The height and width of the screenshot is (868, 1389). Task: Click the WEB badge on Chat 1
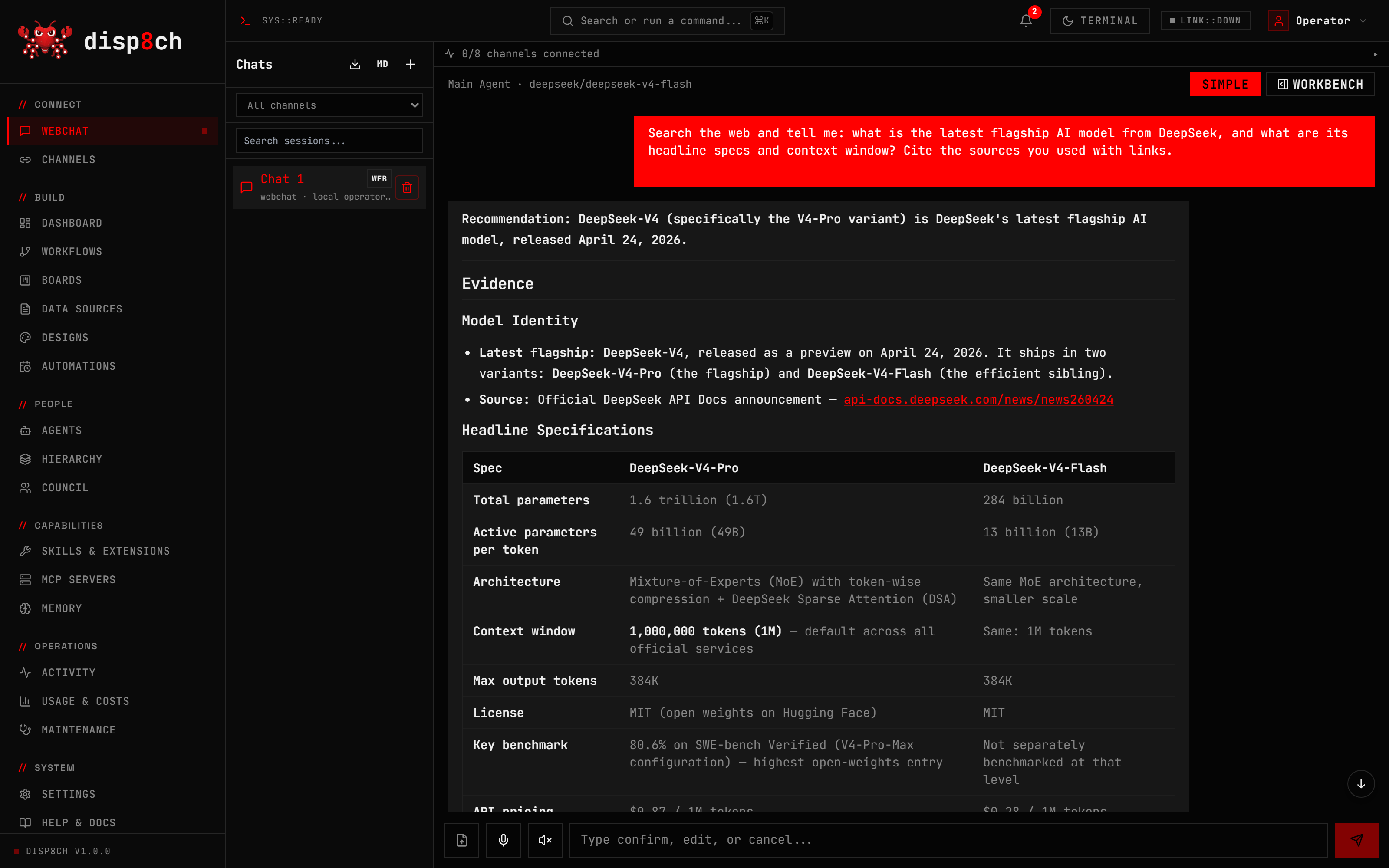379,178
